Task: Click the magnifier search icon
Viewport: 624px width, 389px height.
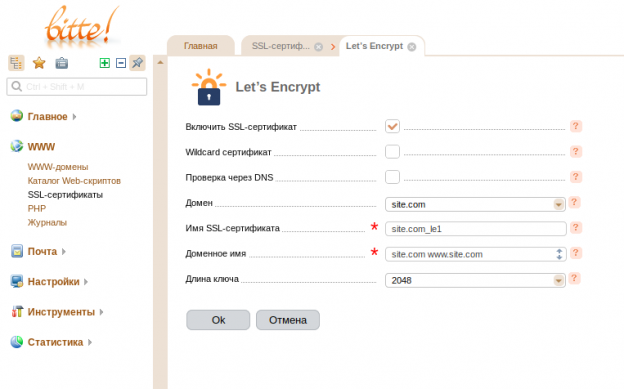Action: point(17,86)
